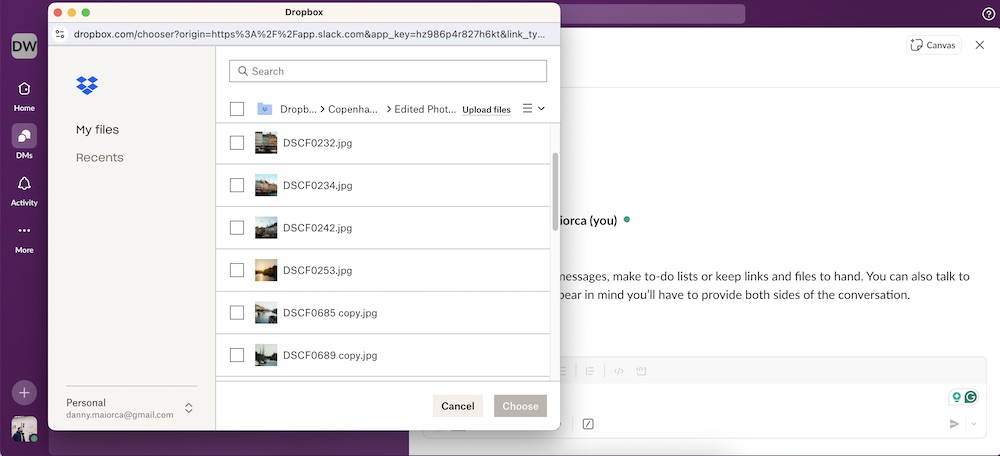Click the Cancel button
Image resolution: width=1000 pixels, height=456 pixels.
(x=457, y=406)
